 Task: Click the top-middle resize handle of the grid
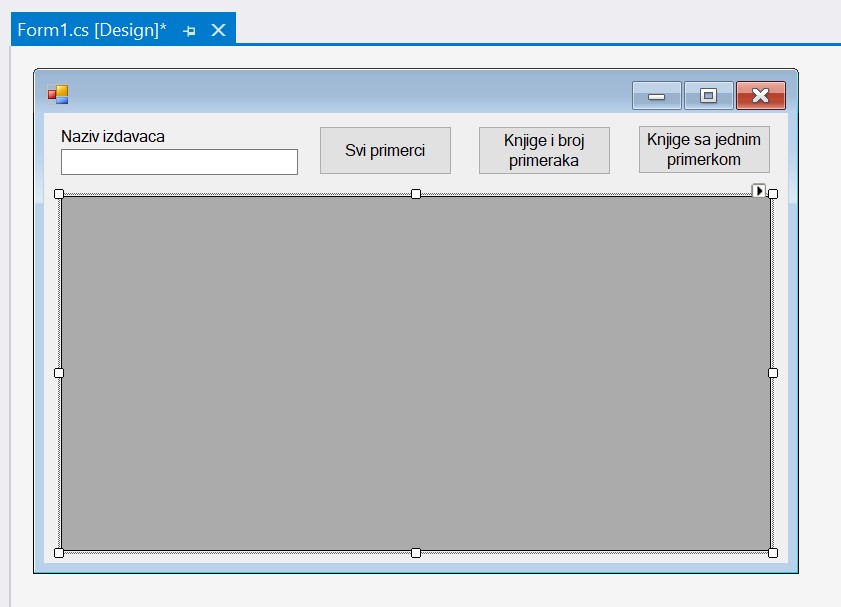(416, 194)
